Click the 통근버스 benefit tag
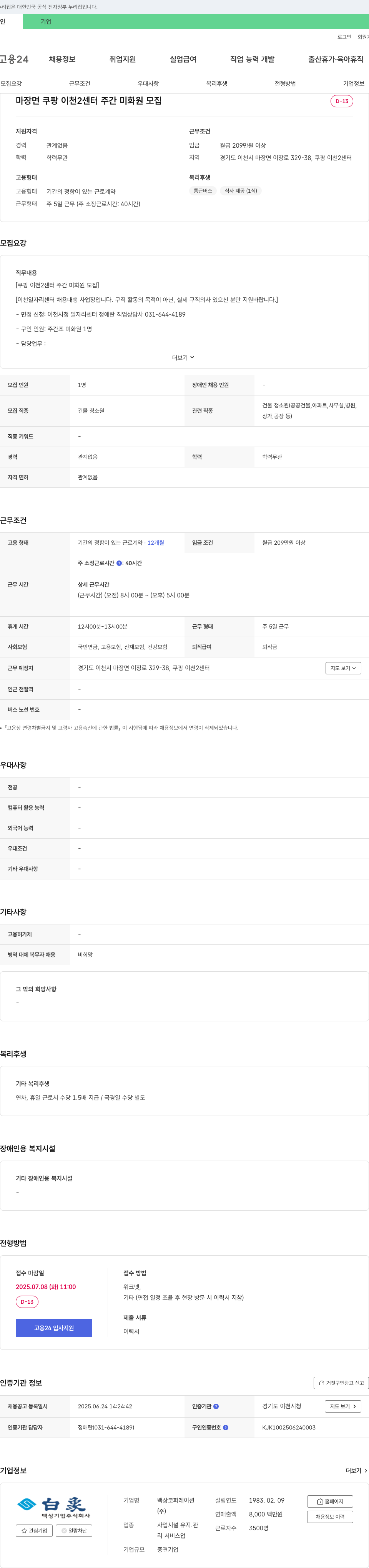Image resolution: width=369 pixels, height=1568 pixels. click(203, 191)
